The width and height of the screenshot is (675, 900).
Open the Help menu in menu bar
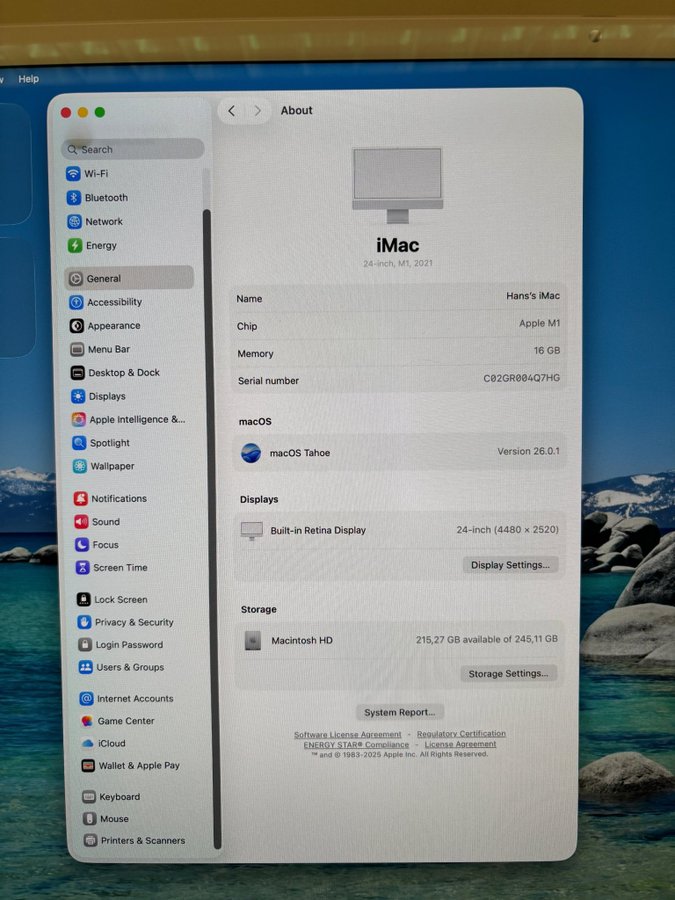[x=29, y=79]
